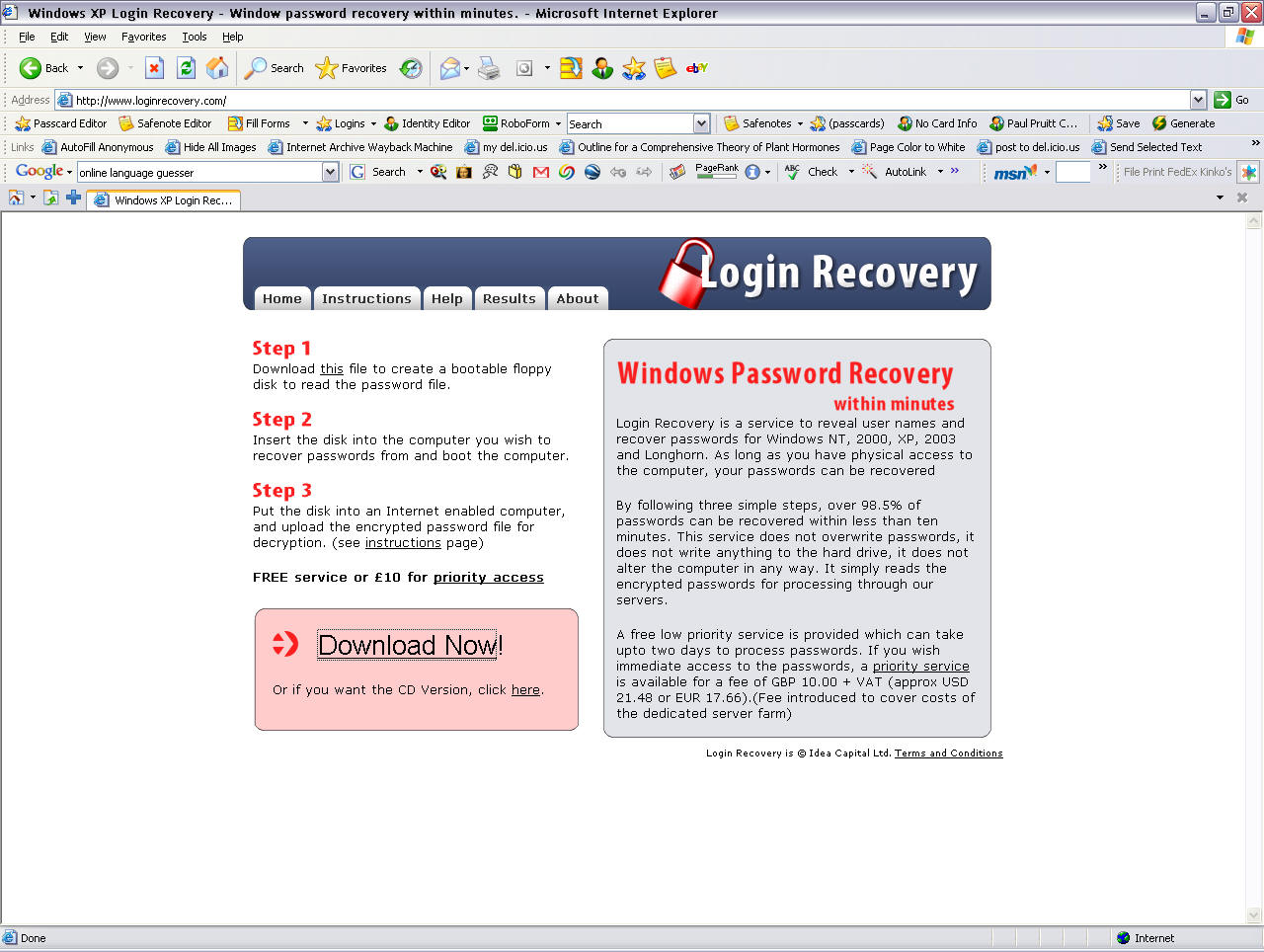Click the Mail envelope icon
This screenshot has height=952, width=1264.
click(449, 68)
